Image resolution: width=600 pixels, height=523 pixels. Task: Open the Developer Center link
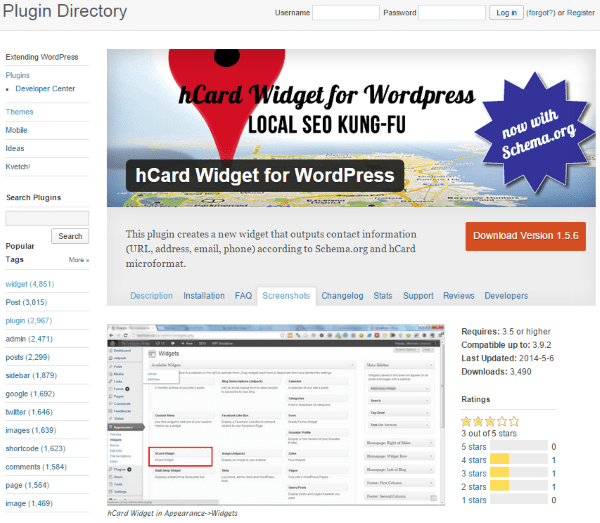pyautogui.click(x=45, y=88)
